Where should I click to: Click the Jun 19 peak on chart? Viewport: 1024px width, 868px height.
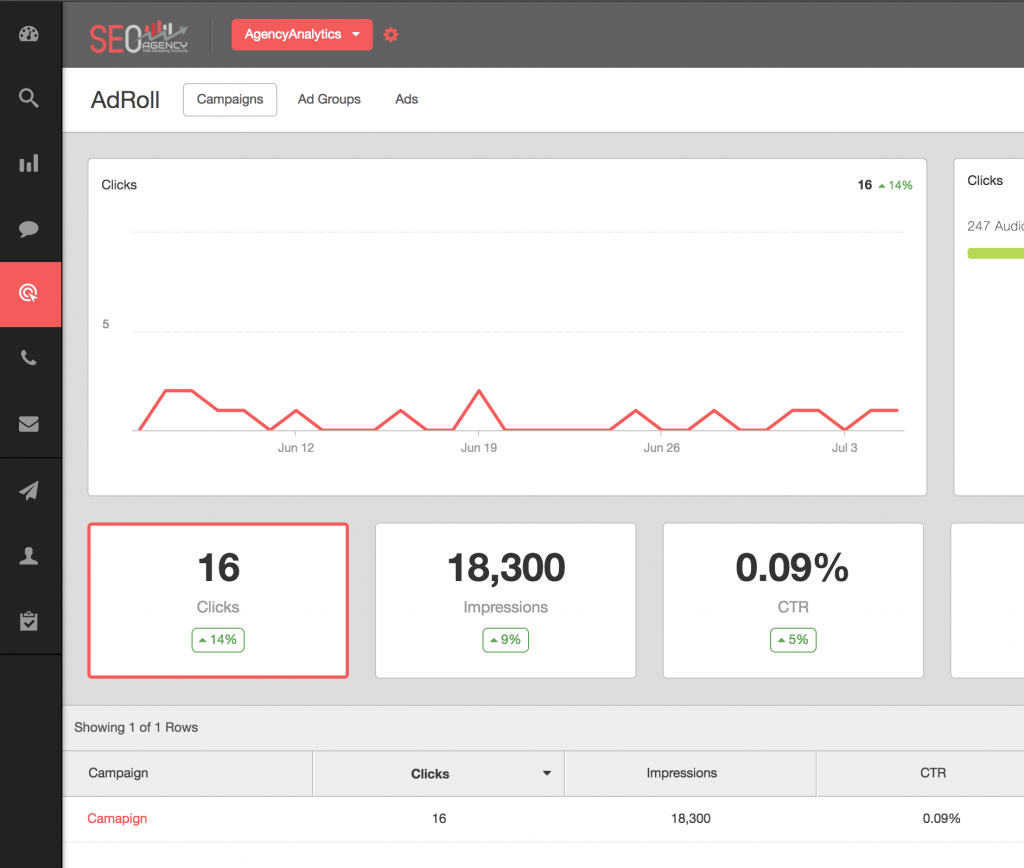pyautogui.click(x=479, y=391)
